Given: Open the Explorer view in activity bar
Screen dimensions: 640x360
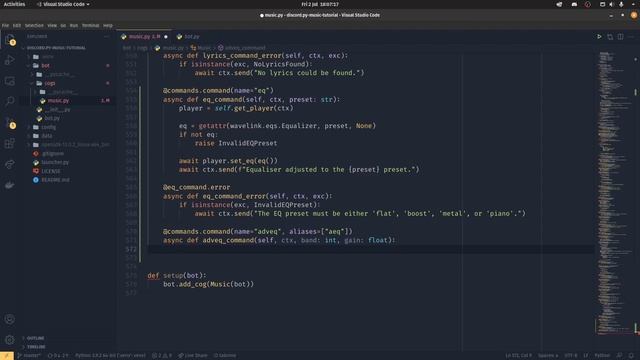Looking at the screenshot, I should click(10, 40).
